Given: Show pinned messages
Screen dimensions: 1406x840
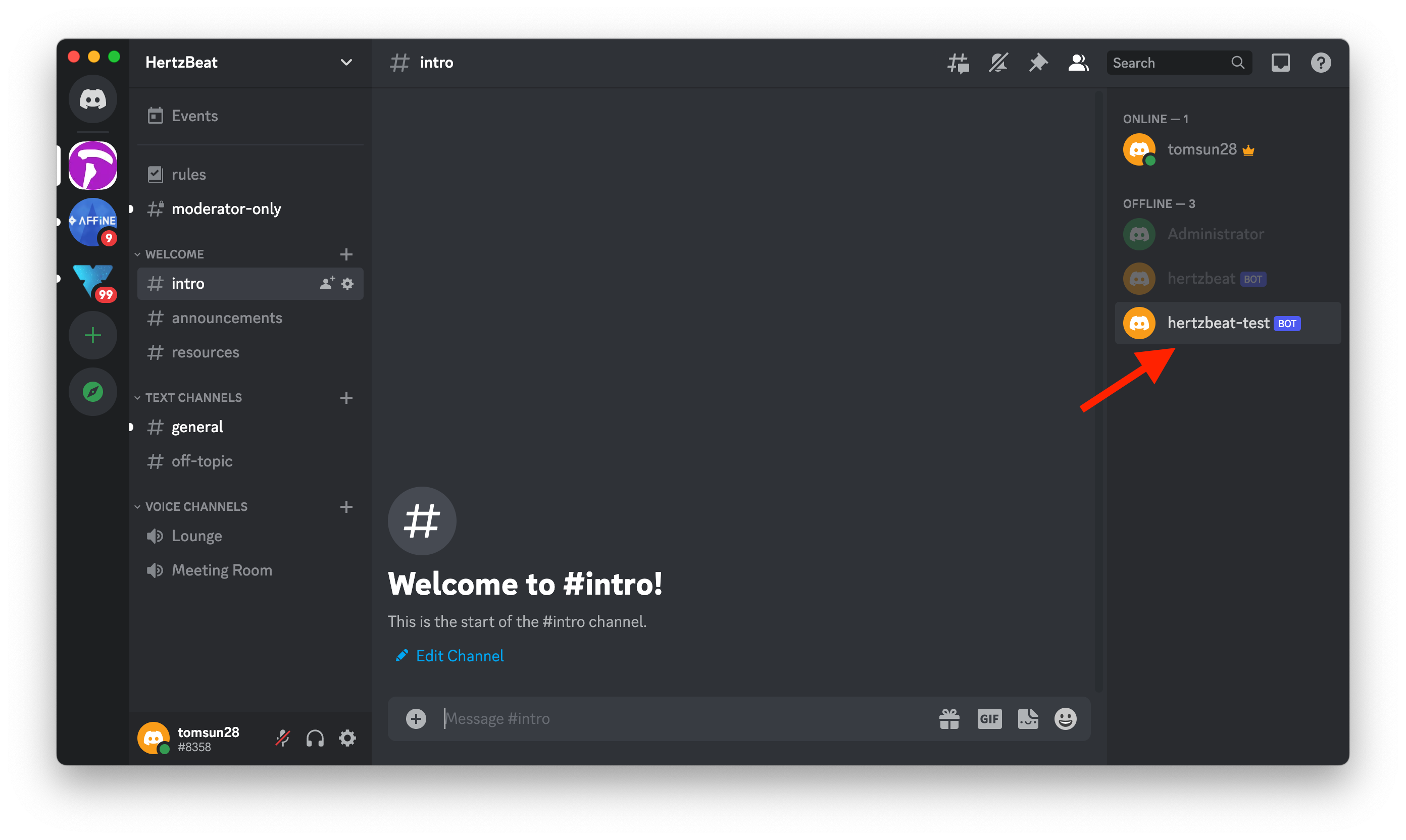Looking at the screenshot, I should pyautogui.click(x=1038, y=63).
